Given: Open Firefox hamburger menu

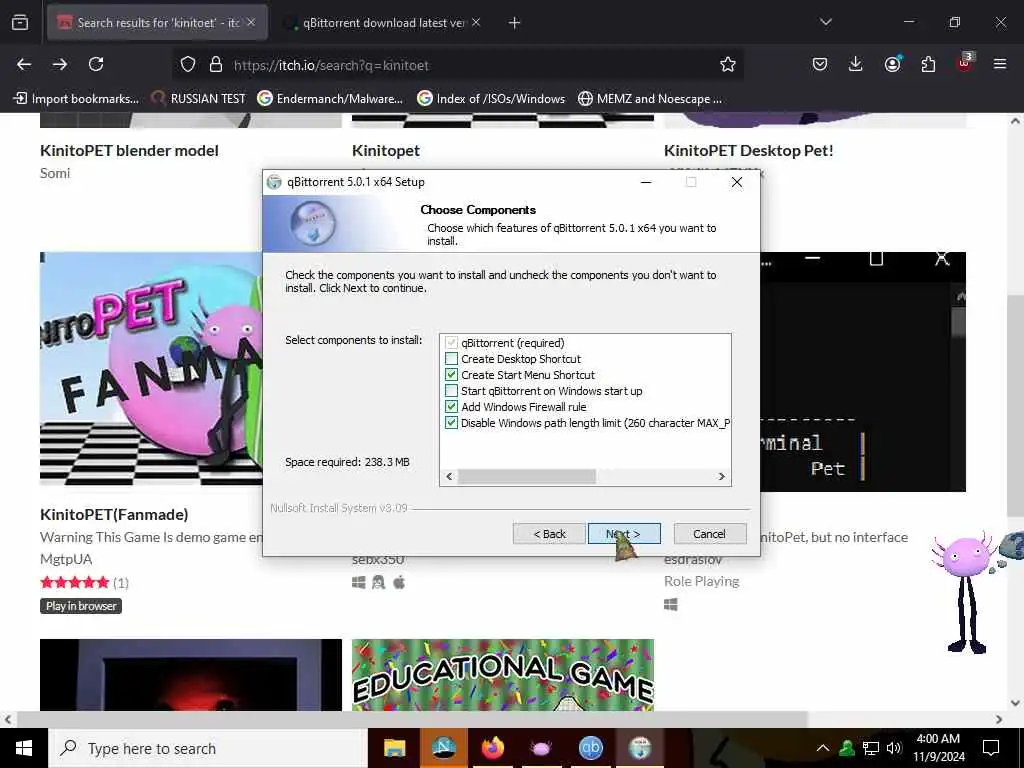Looking at the screenshot, I should 999,64.
